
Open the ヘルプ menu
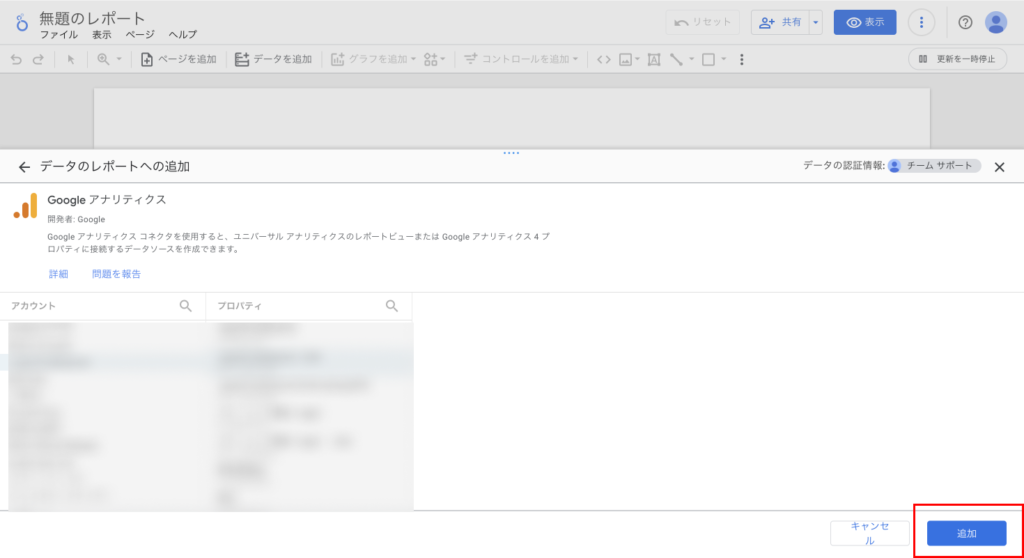coord(182,35)
